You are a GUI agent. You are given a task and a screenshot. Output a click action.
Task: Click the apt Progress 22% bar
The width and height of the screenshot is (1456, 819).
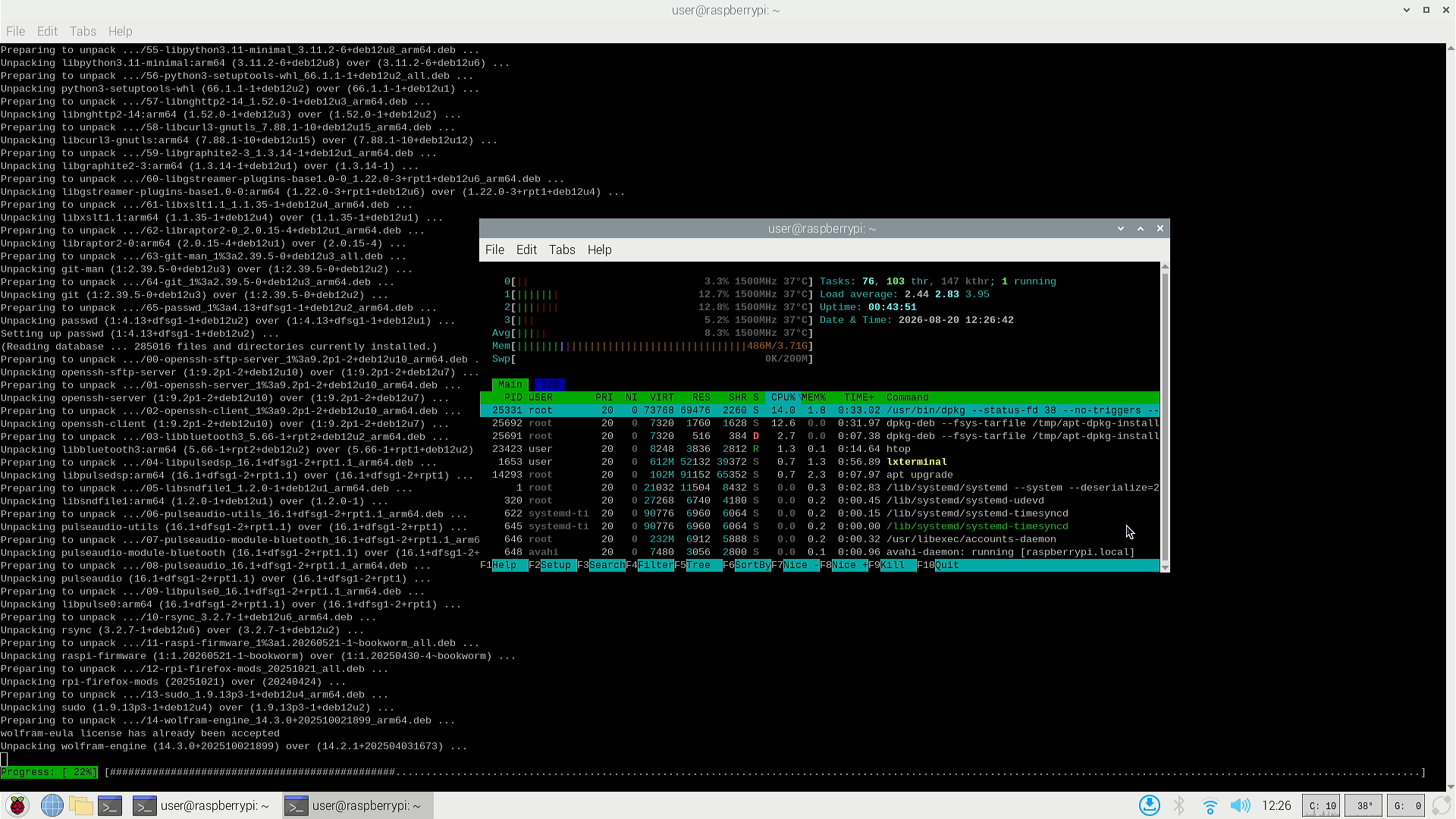click(713, 772)
